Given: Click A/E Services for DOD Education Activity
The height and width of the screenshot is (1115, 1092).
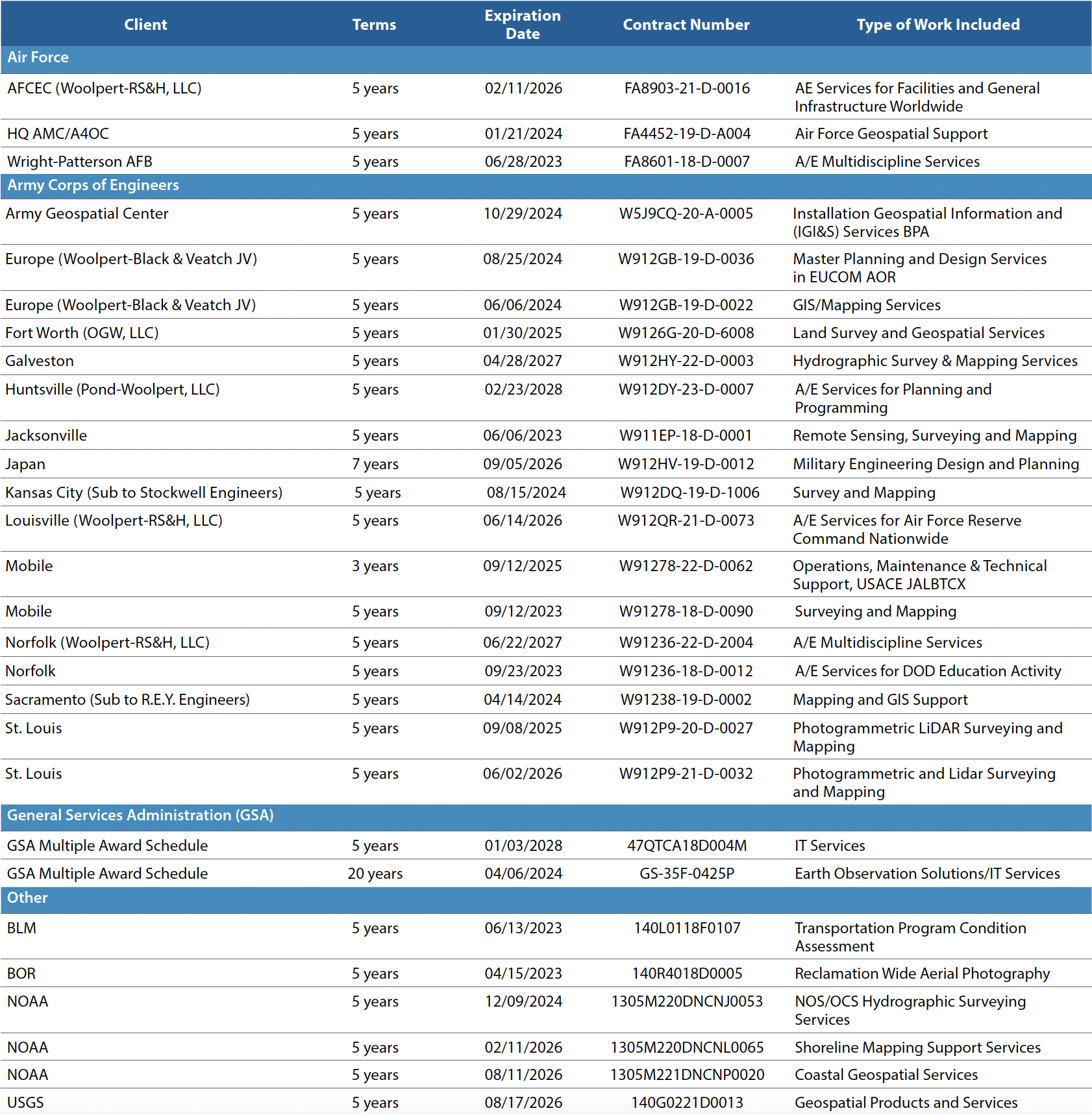Looking at the screenshot, I should click(x=928, y=671).
